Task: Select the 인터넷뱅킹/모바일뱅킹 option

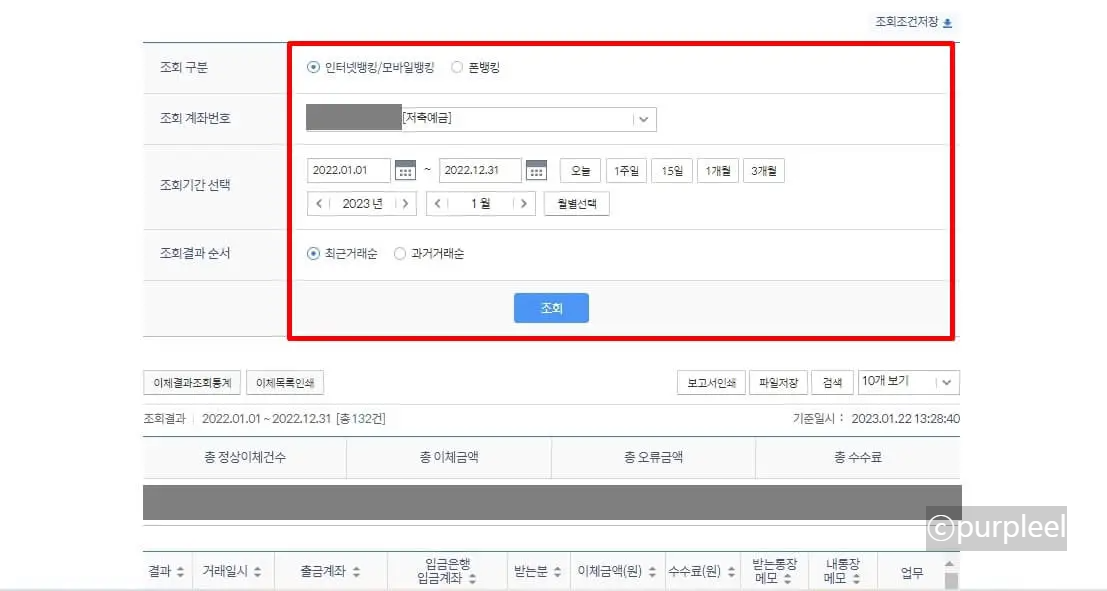Action: click(x=312, y=69)
